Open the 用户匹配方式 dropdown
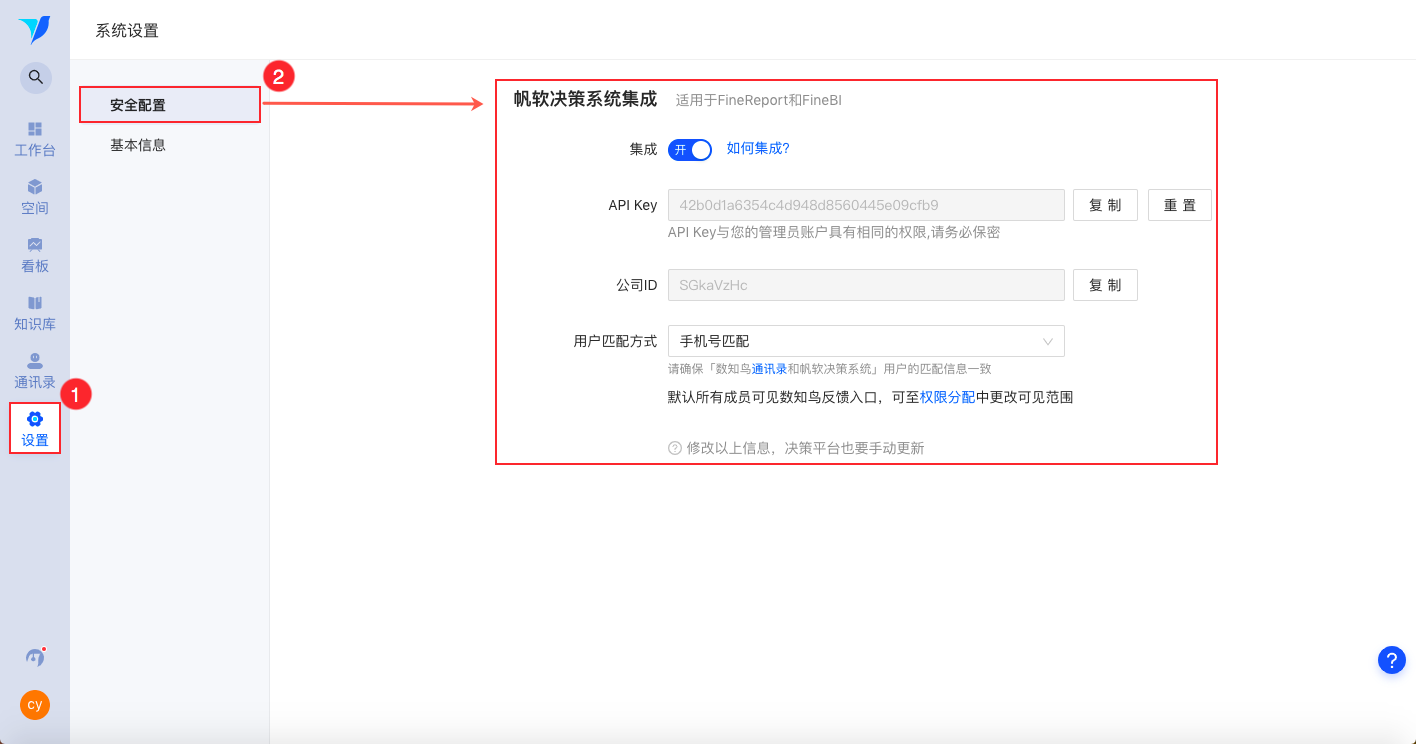 [x=866, y=341]
